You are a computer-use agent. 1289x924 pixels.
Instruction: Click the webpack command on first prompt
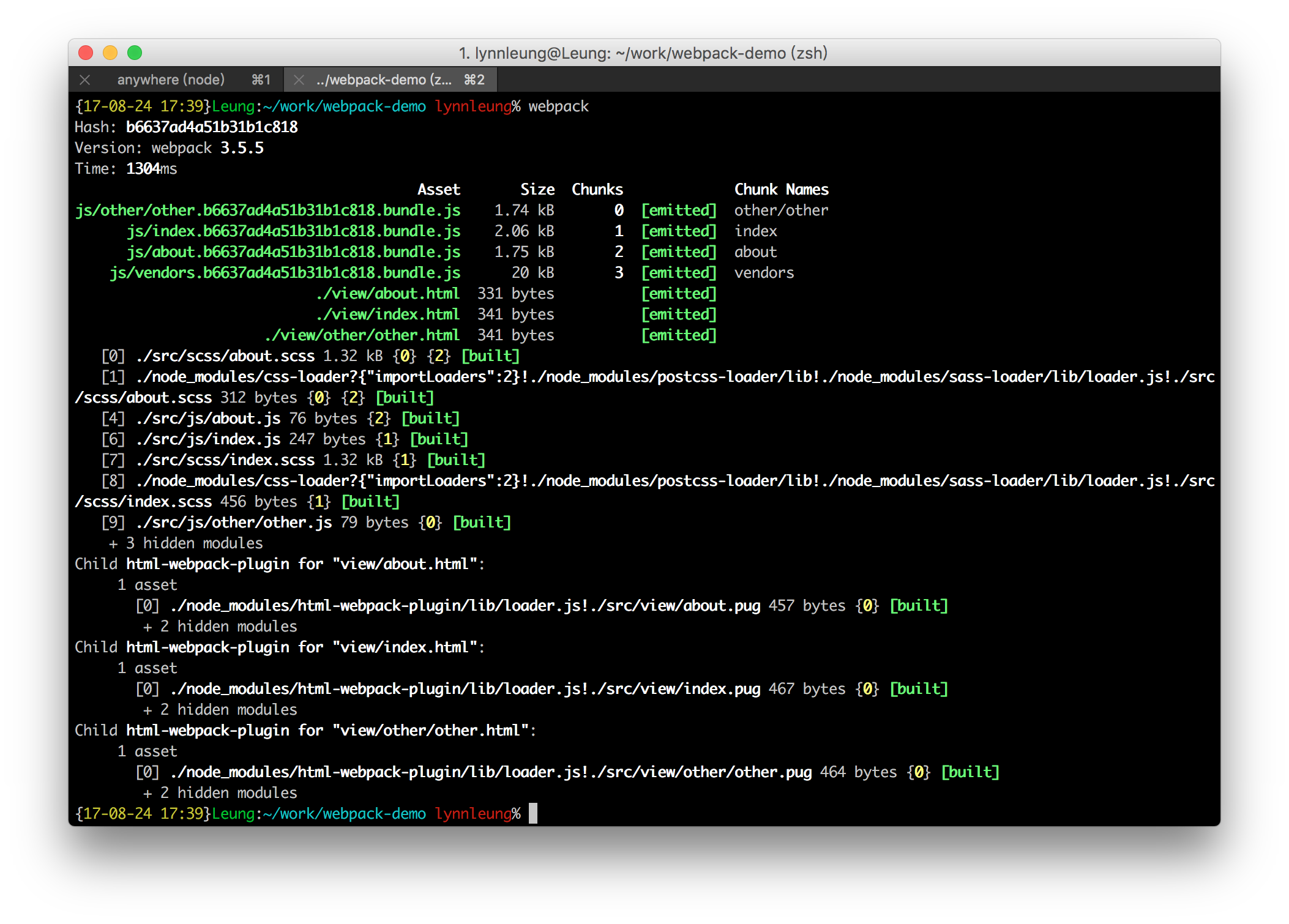[x=558, y=106]
